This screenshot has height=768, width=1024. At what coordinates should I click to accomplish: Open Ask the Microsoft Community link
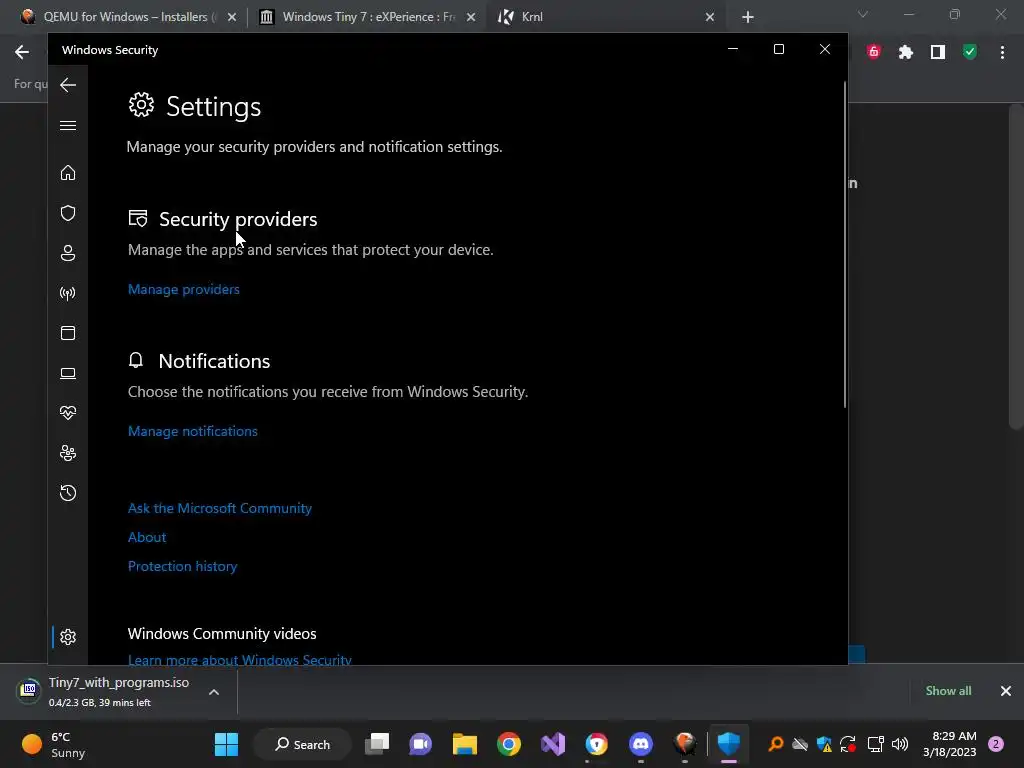click(219, 508)
